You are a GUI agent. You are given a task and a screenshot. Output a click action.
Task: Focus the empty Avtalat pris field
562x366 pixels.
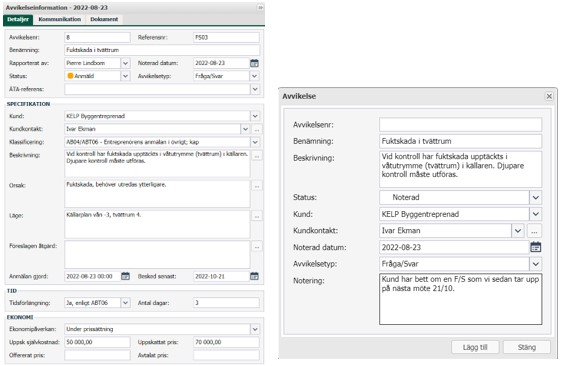pos(226,355)
